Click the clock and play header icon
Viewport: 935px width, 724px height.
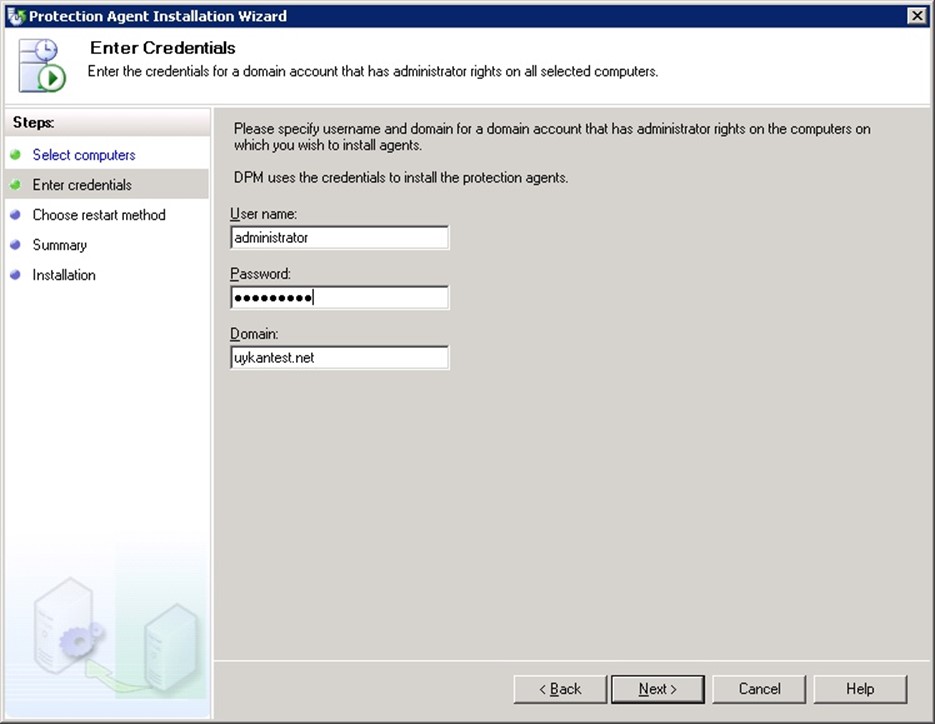(42, 66)
